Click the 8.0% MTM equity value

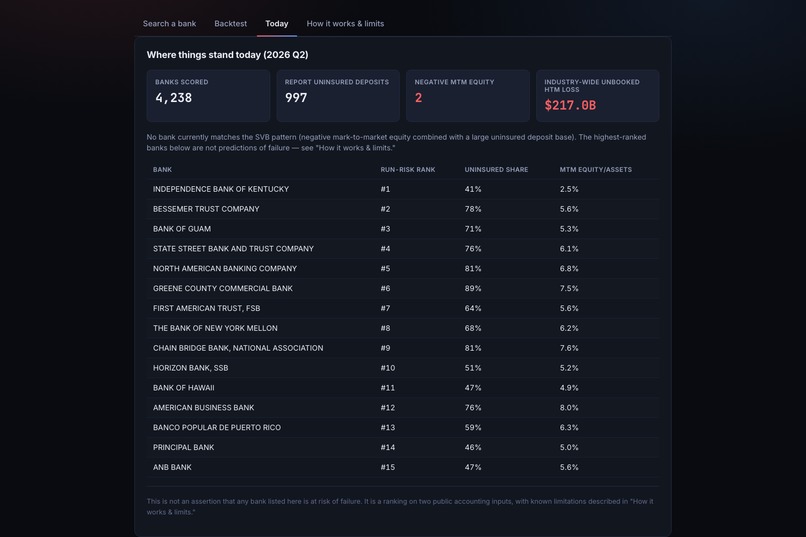click(569, 408)
